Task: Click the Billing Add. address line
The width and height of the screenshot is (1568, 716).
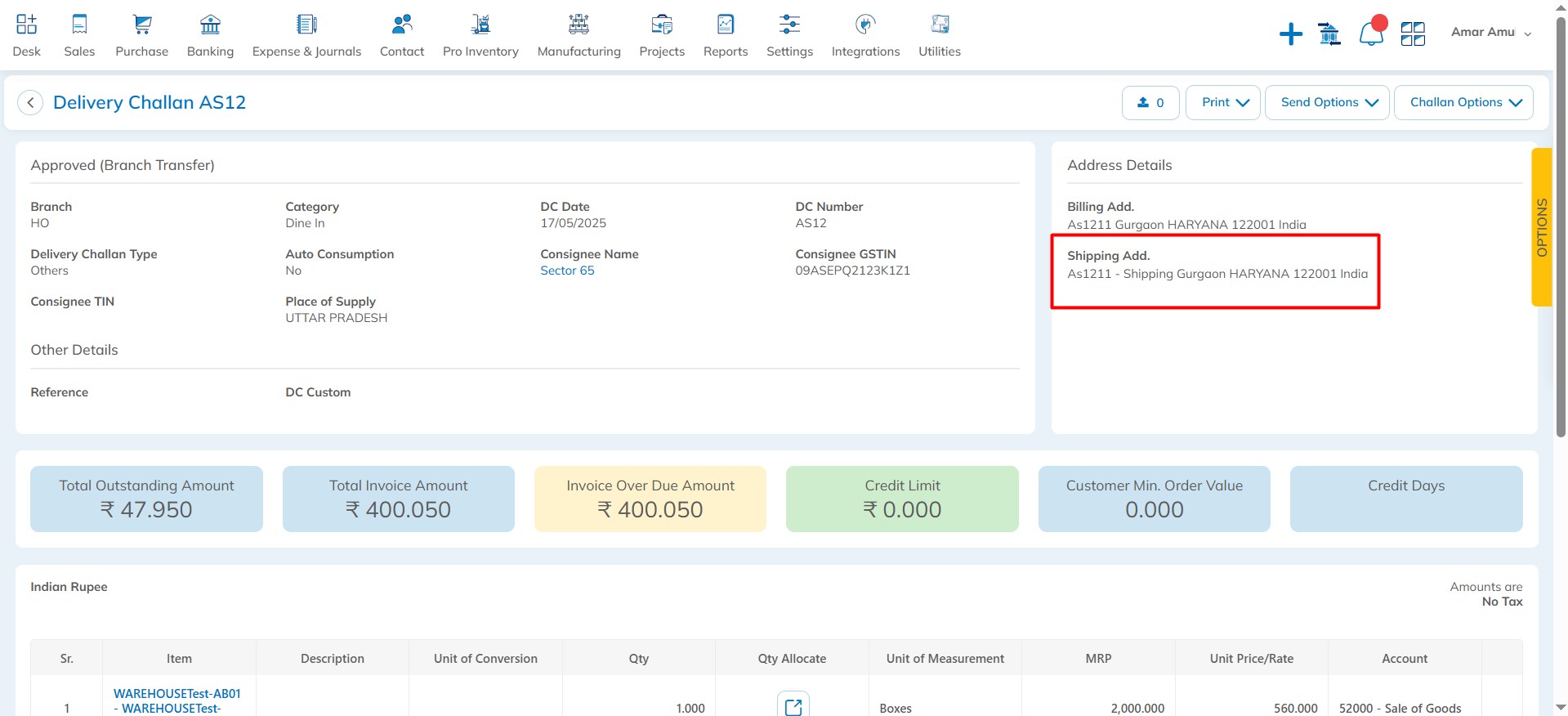Action: pyautogui.click(x=1186, y=225)
